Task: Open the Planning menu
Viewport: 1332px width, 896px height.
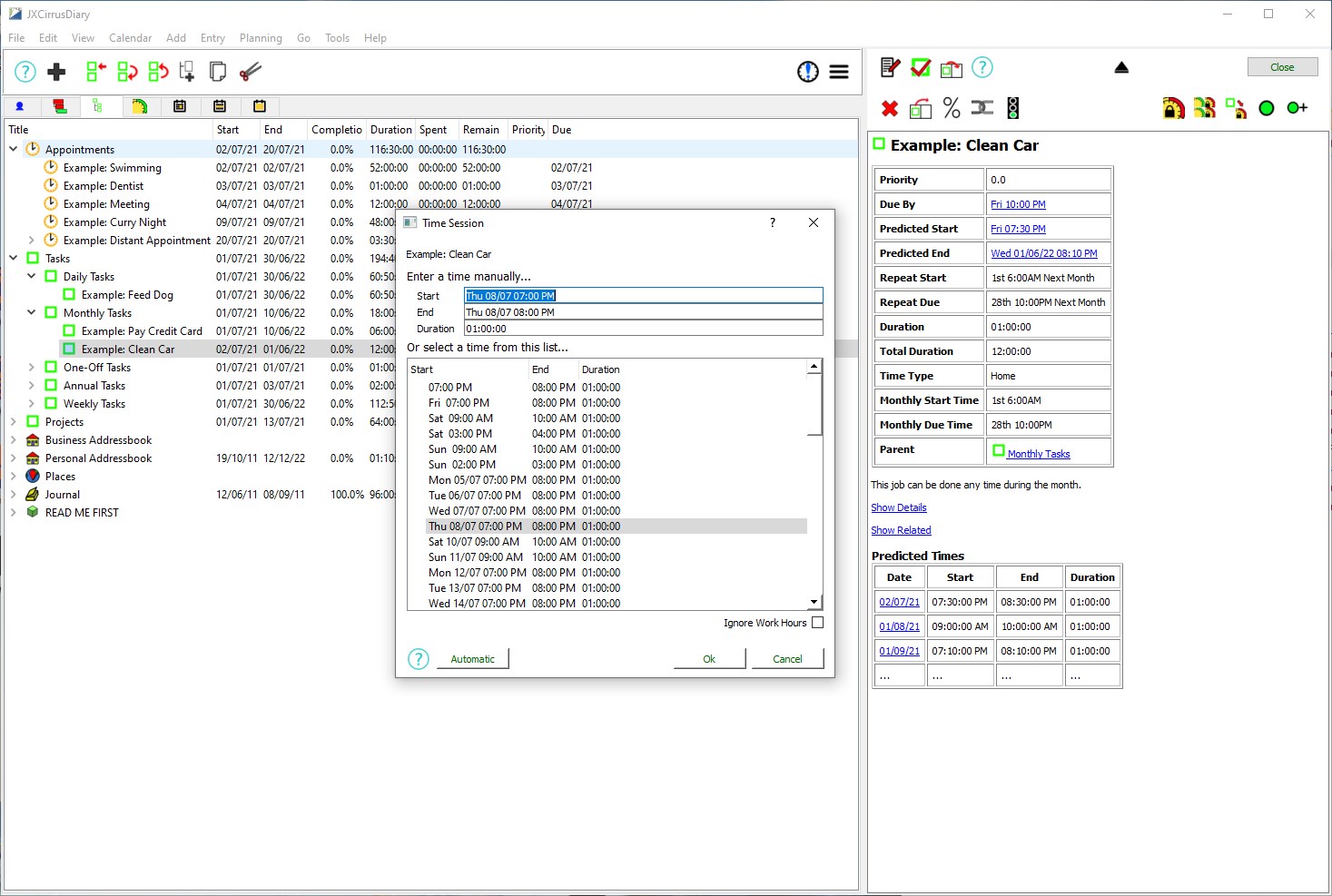Action: point(261,38)
